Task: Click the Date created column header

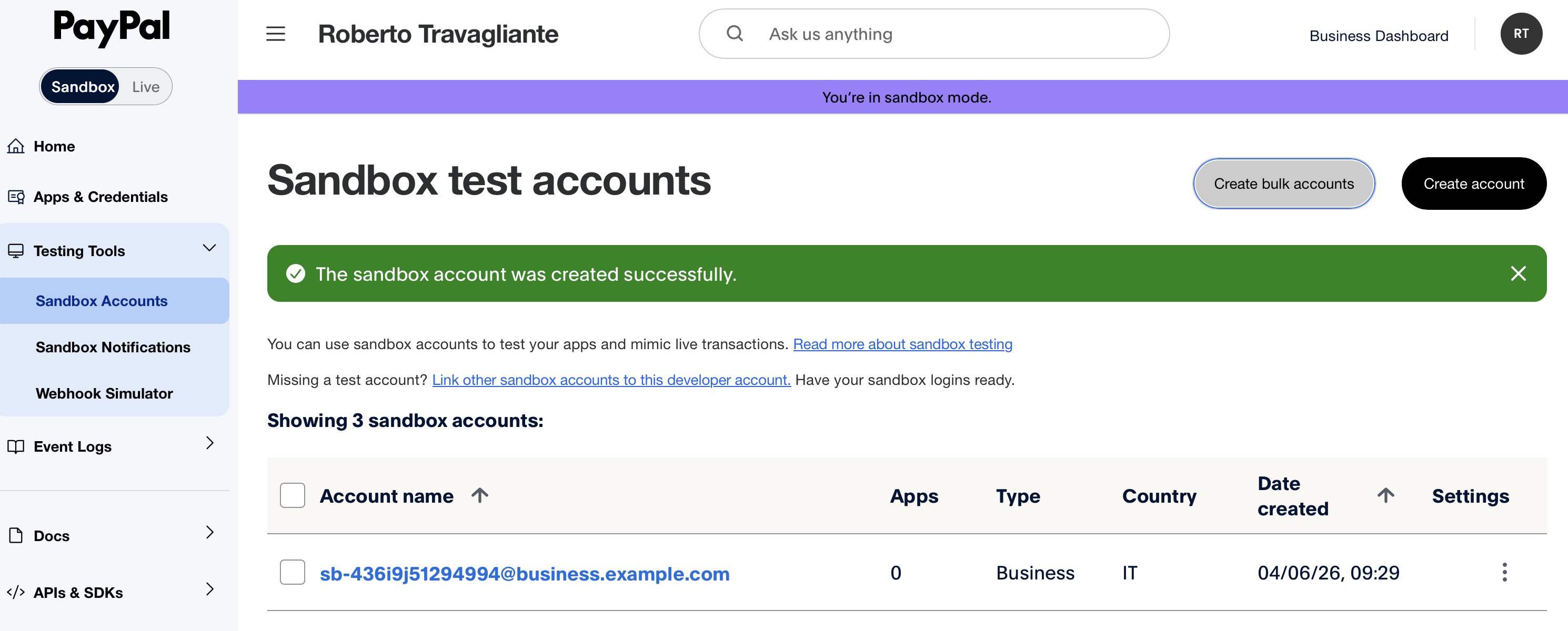Action: (x=1293, y=496)
